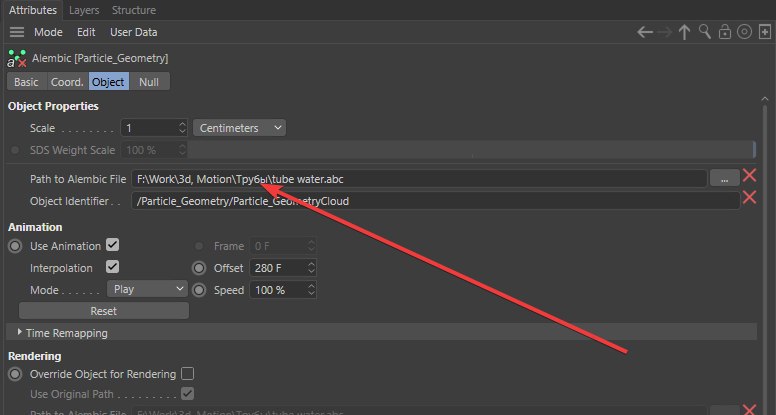776x415 pixels.
Task: Click the Path to Alembic File field
Action: tap(419, 179)
